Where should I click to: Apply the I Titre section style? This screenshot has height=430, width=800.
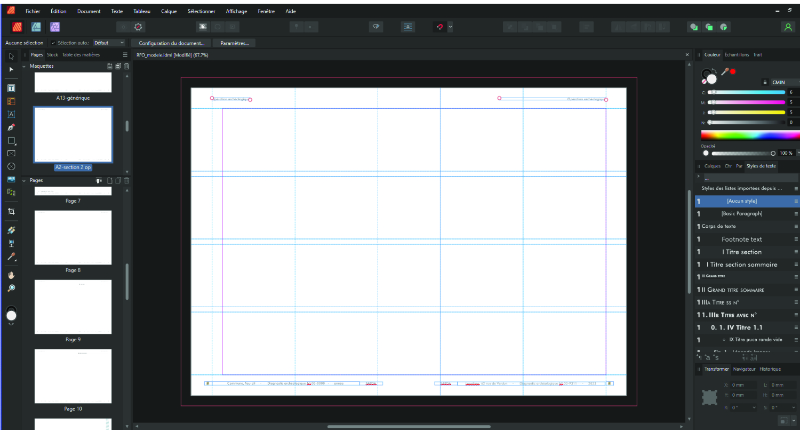click(x=747, y=252)
